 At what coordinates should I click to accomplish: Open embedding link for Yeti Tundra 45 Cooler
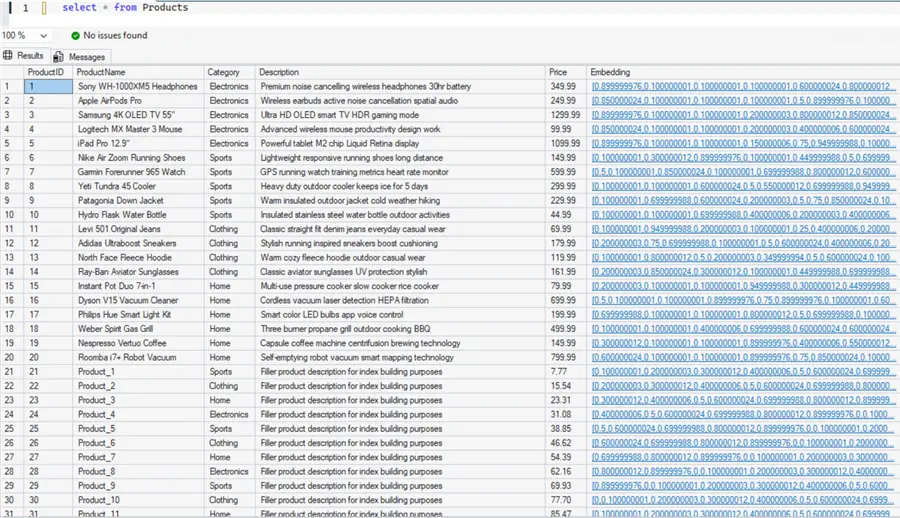tap(743, 186)
